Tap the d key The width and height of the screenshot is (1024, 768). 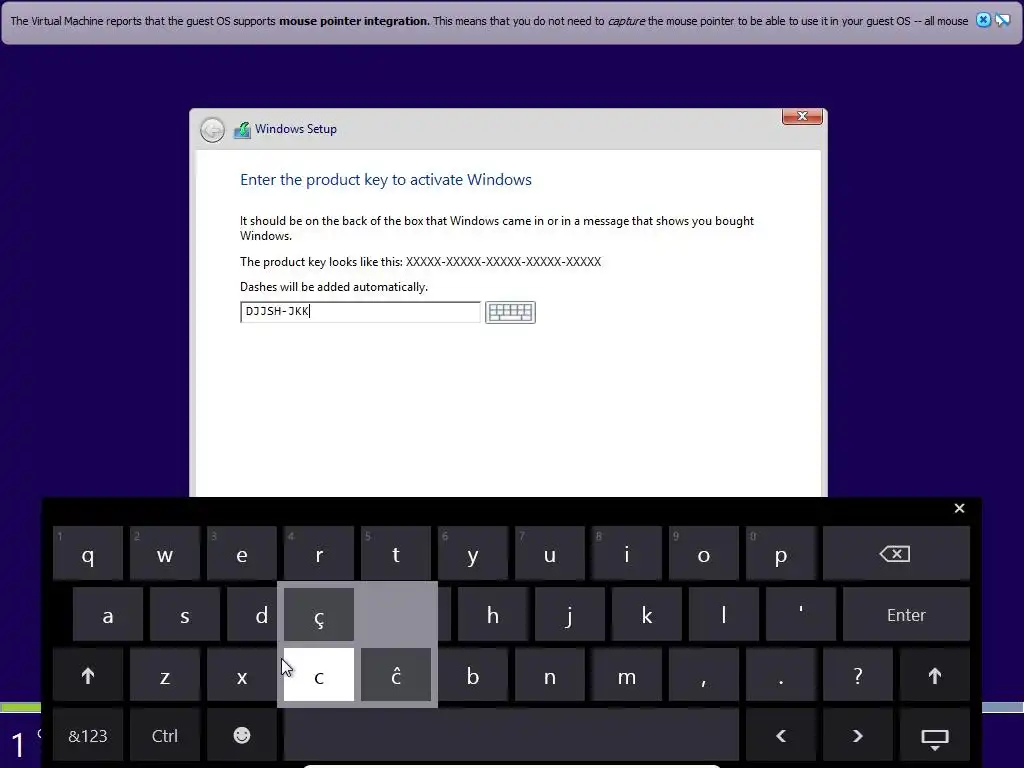(x=253, y=615)
